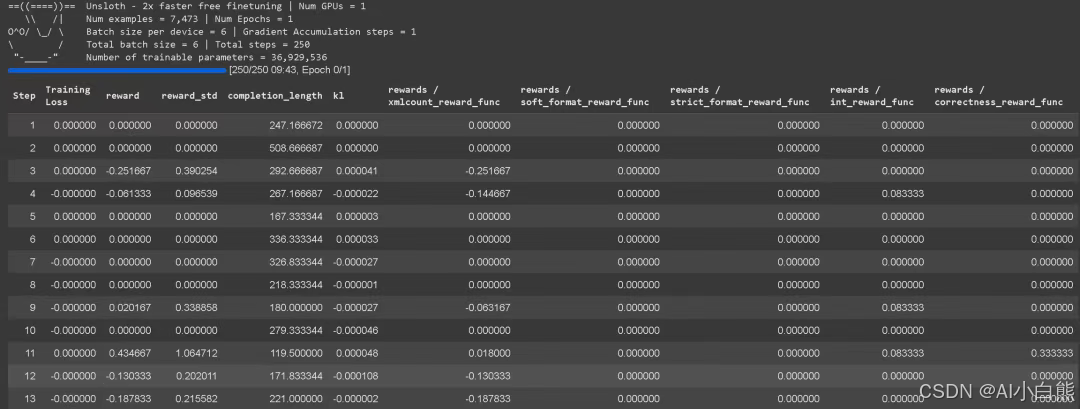Select the Training Loss column header
Screen dimensions: 1080x409
[68, 96]
